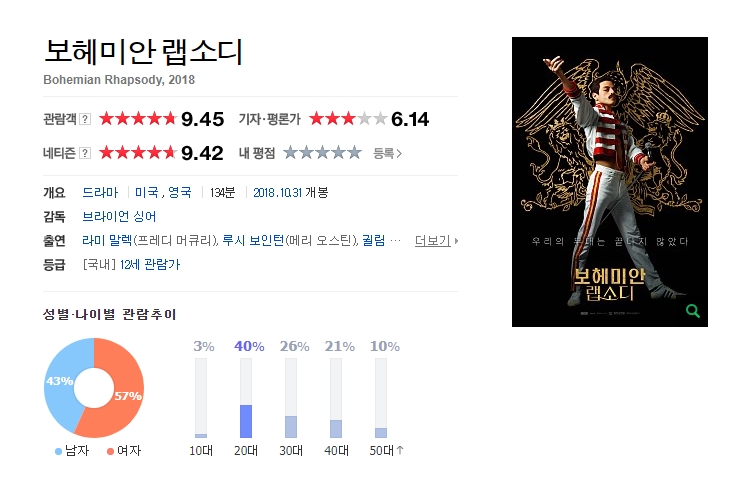Click the critic rating stars near 6.14
Screen dimensions: 752x485
click(x=348, y=118)
